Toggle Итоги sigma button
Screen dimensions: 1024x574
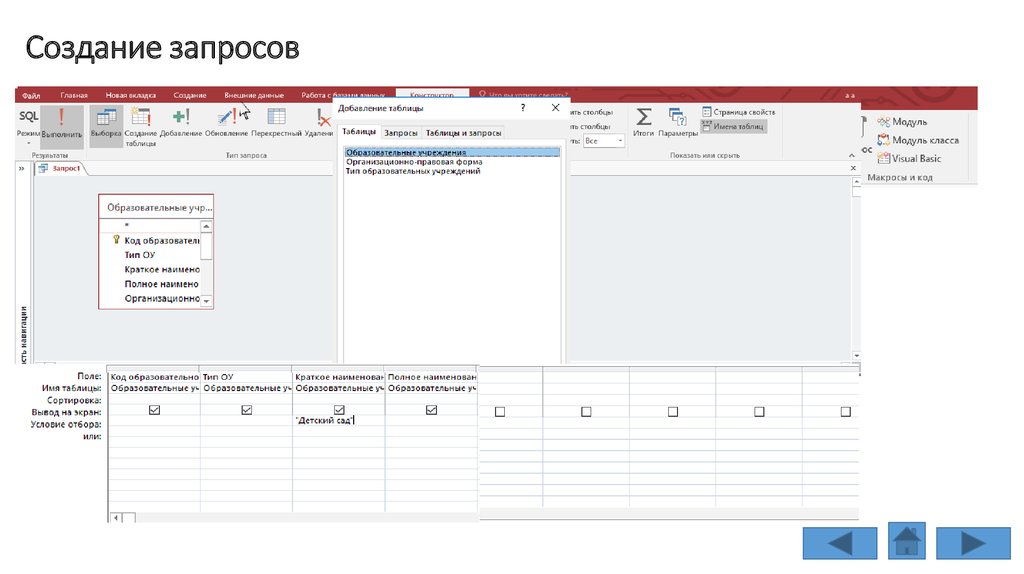click(x=643, y=122)
